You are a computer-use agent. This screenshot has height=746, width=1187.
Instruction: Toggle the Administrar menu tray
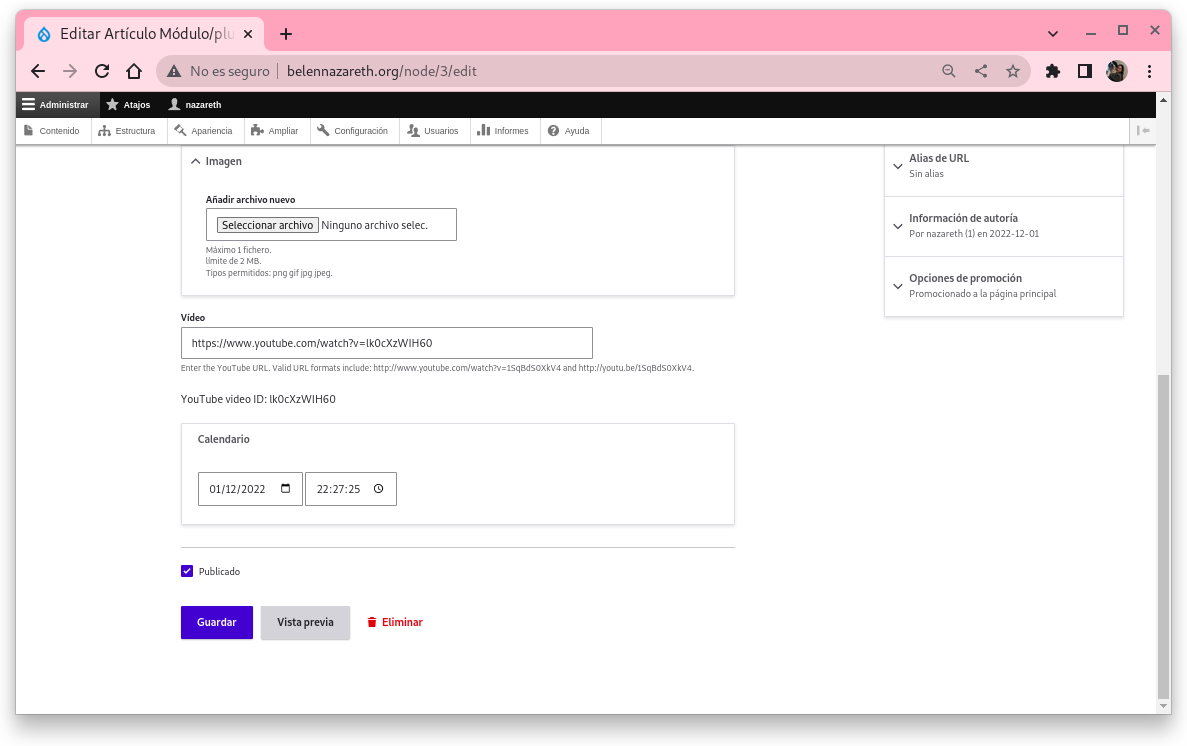click(57, 105)
